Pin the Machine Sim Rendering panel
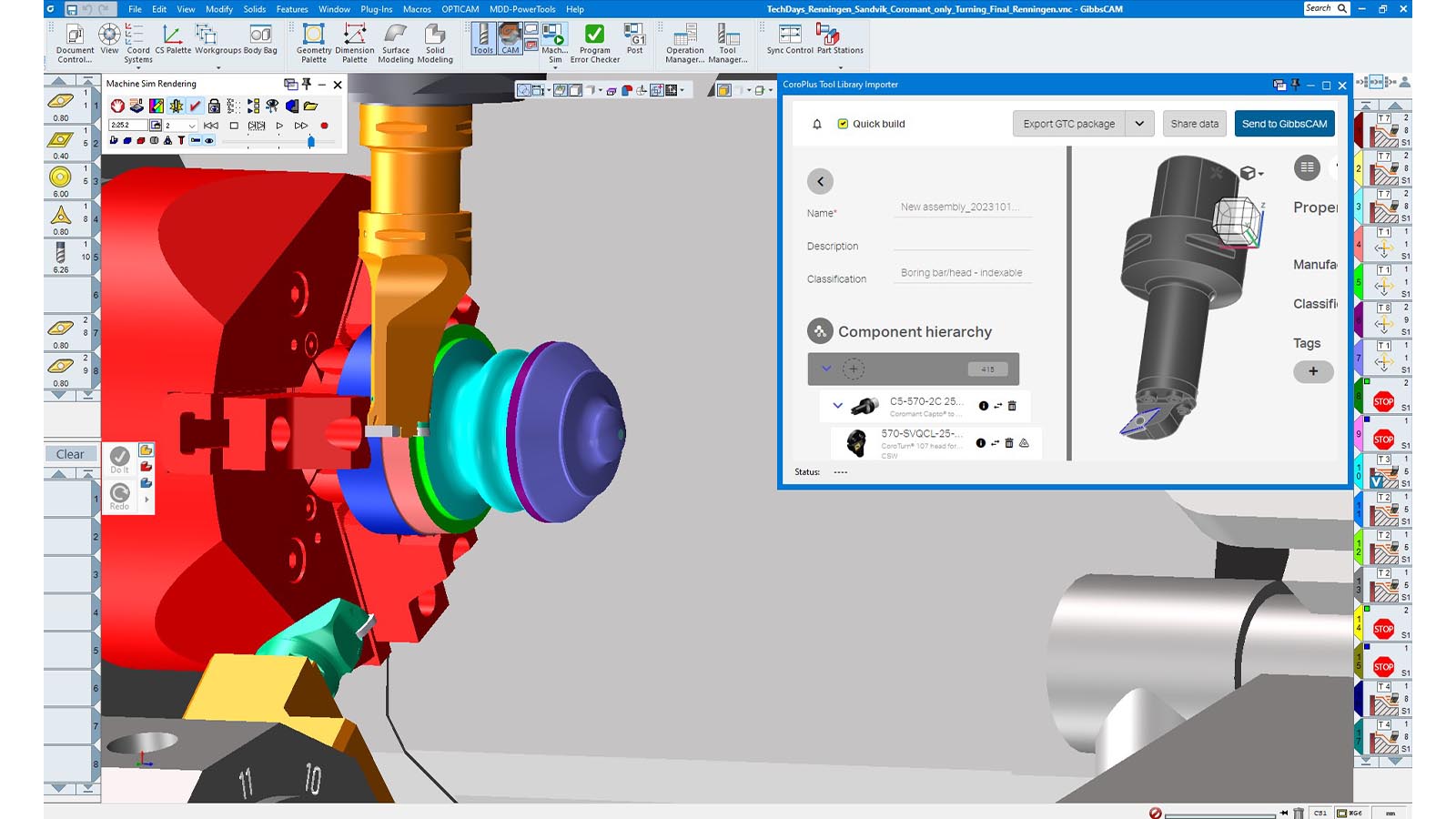 pyautogui.click(x=307, y=84)
